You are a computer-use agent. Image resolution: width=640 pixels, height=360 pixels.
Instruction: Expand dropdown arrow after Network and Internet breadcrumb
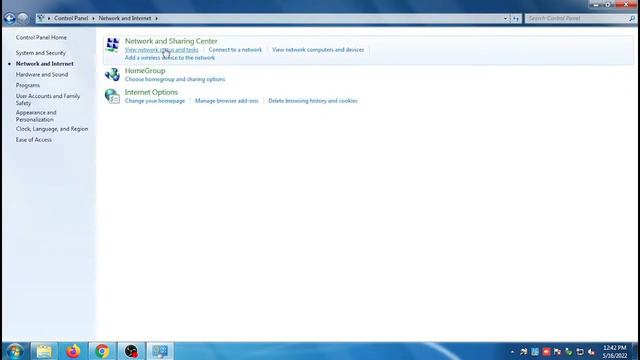tap(156, 18)
